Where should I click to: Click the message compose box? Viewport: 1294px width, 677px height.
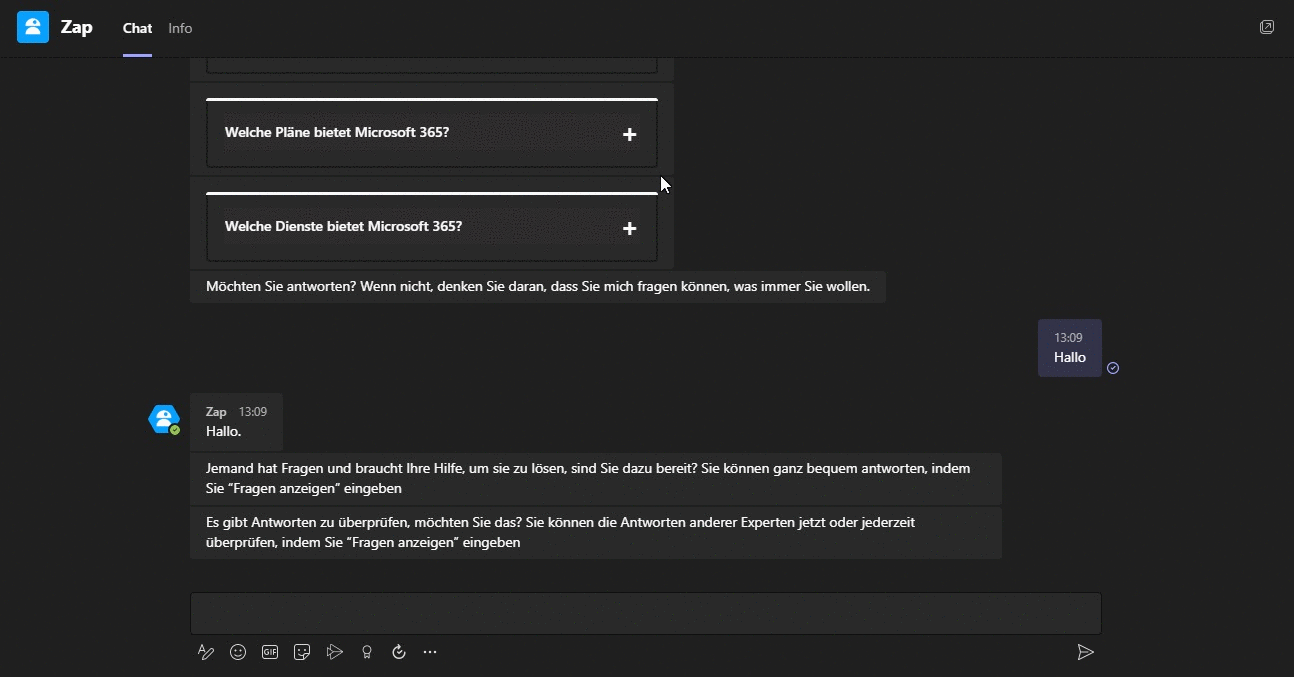click(646, 613)
